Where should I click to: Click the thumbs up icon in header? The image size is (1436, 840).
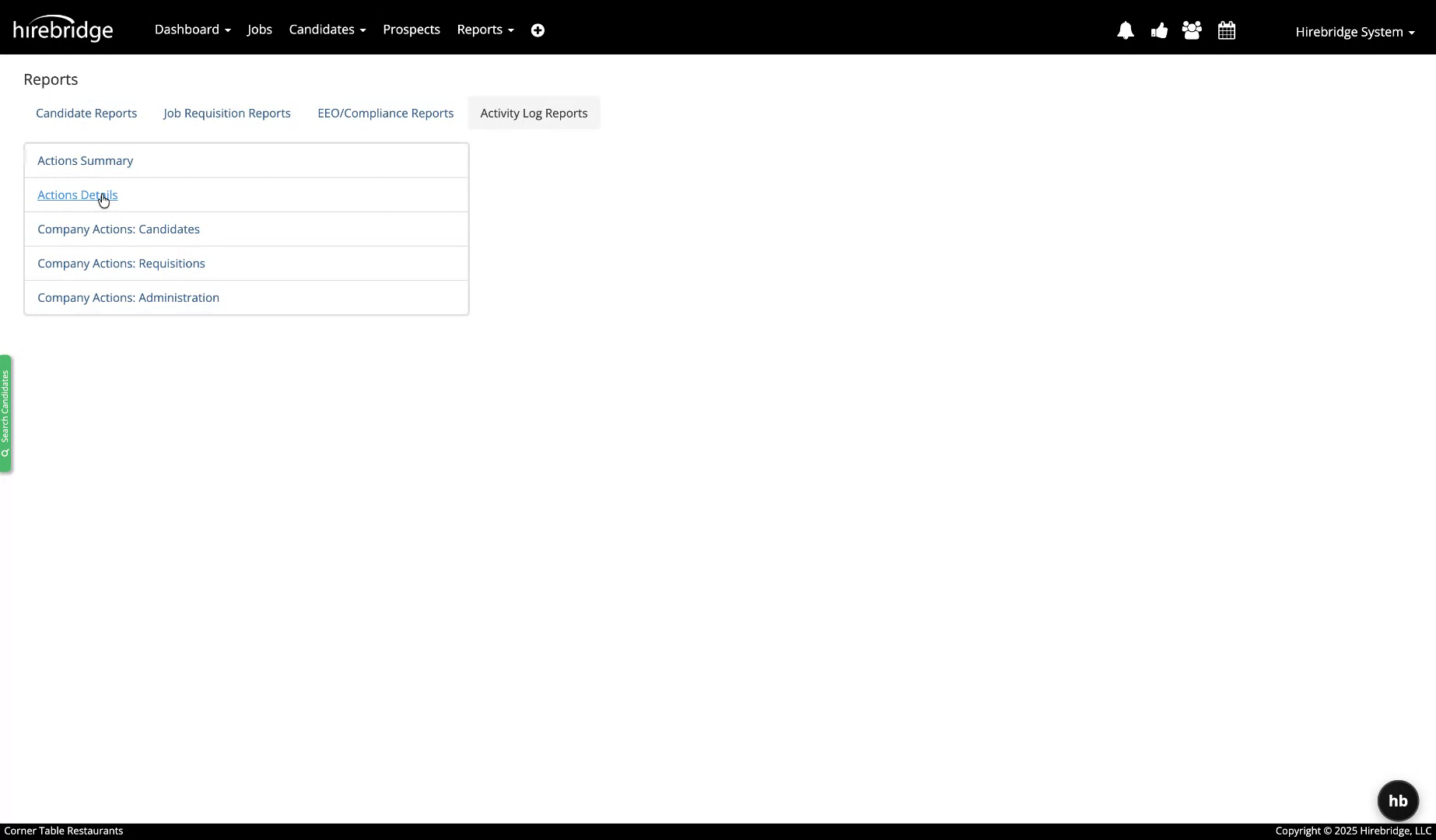click(1159, 30)
